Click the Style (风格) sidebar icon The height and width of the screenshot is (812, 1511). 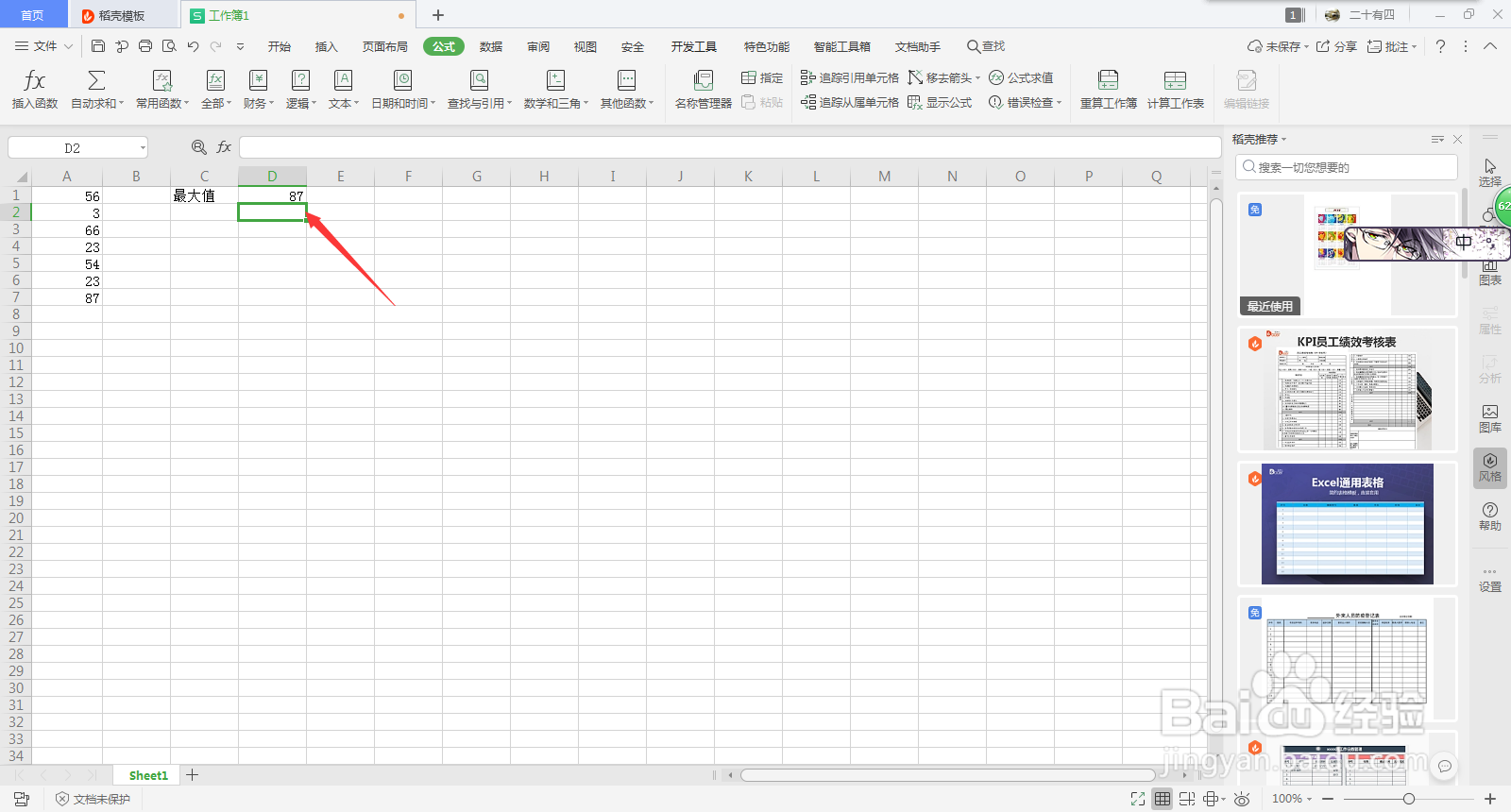coord(1490,467)
